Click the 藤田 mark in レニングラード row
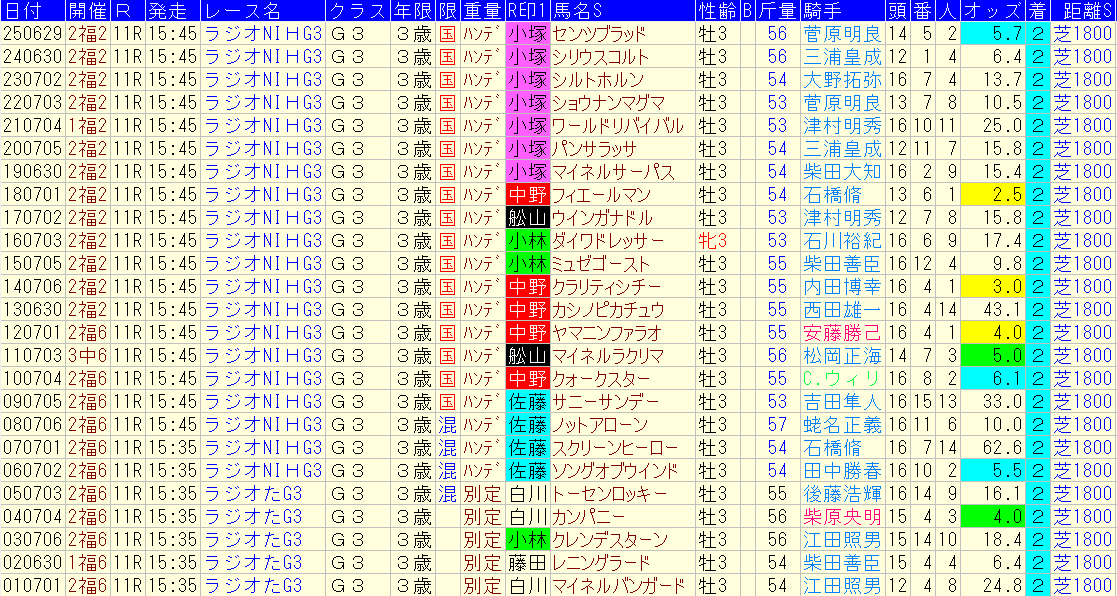The width and height of the screenshot is (1117, 596). [x=528, y=563]
